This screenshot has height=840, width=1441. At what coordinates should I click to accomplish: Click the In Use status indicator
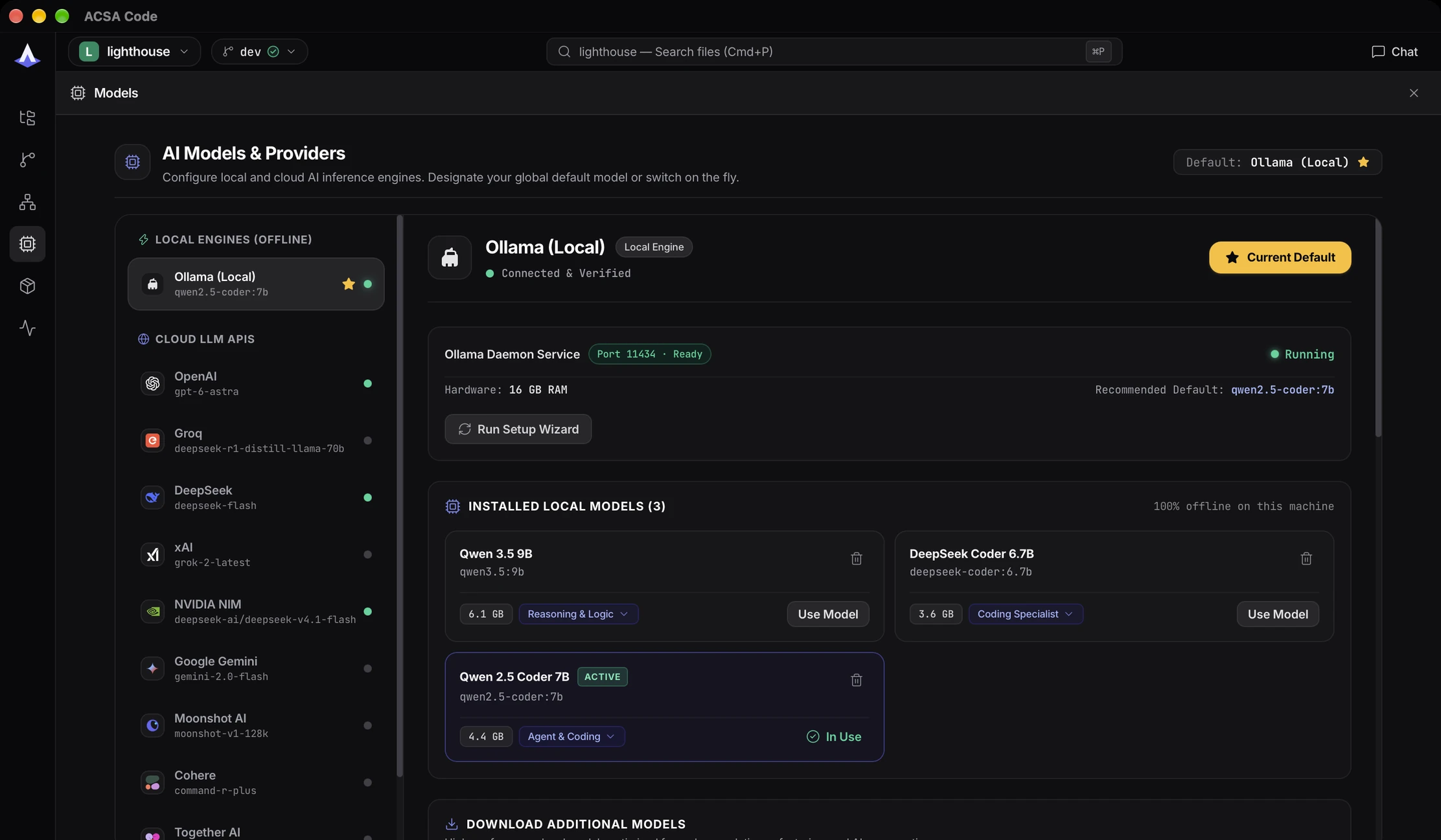[x=833, y=736]
